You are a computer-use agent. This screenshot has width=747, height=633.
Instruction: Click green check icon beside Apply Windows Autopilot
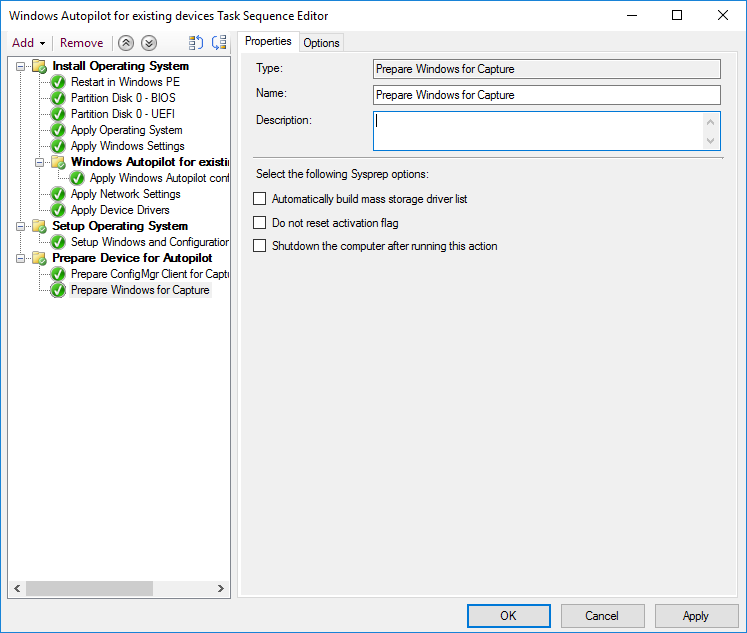click(77, 178)
